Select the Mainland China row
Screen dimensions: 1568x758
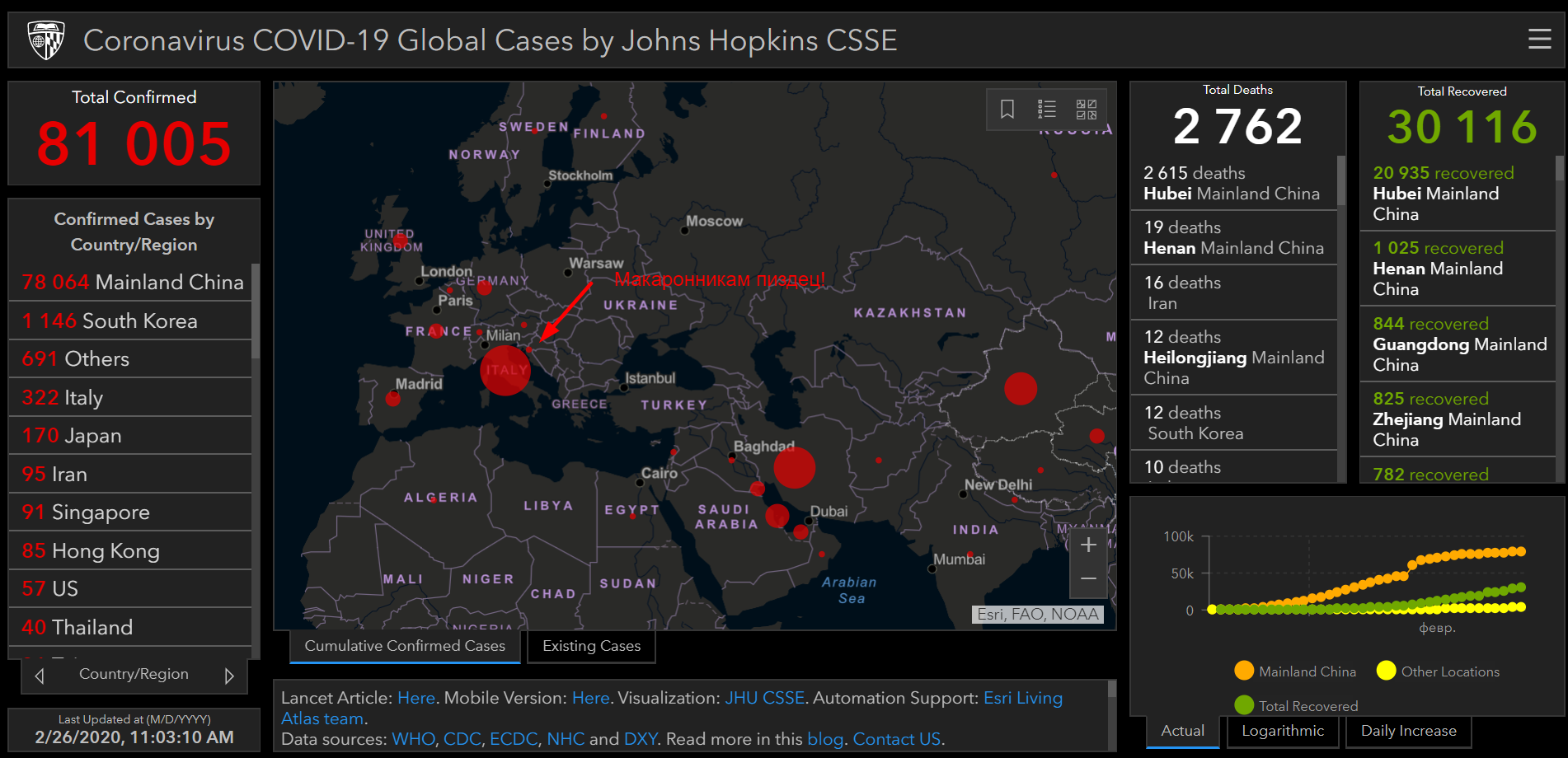point(130,283)
